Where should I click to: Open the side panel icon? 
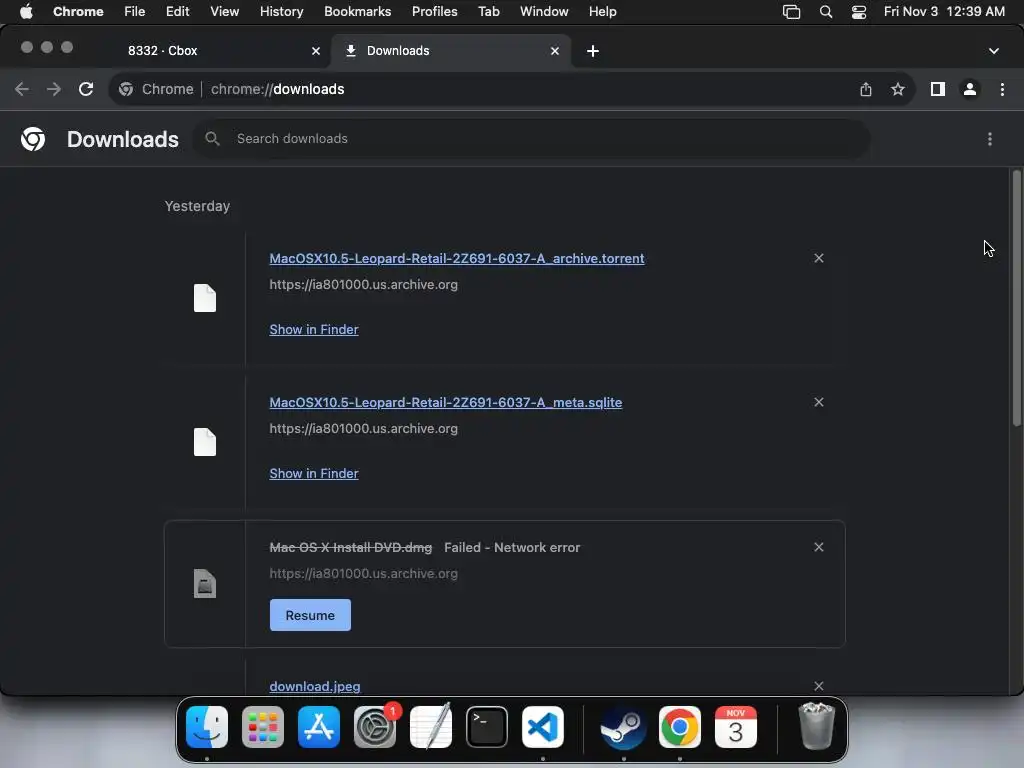point(938,89)
